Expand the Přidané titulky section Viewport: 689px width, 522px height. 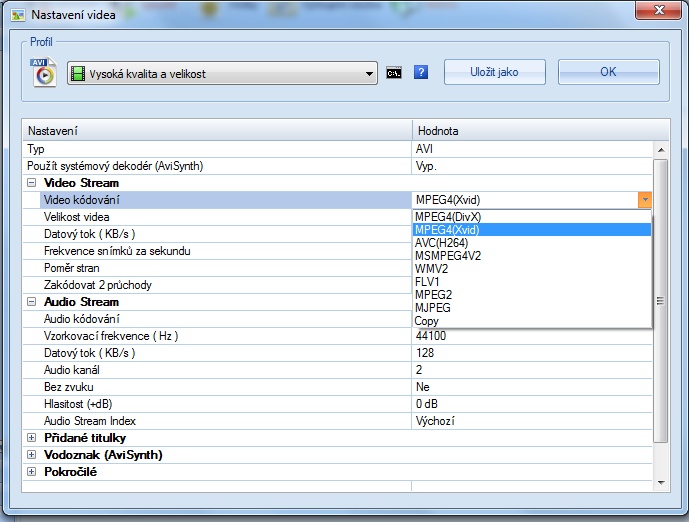[32, 438]
